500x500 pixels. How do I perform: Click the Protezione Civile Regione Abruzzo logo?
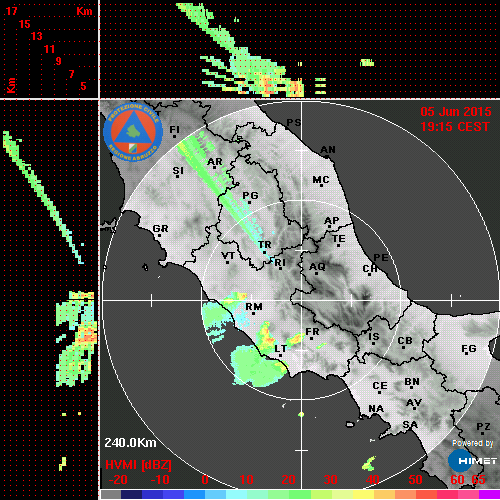point(133,132)
